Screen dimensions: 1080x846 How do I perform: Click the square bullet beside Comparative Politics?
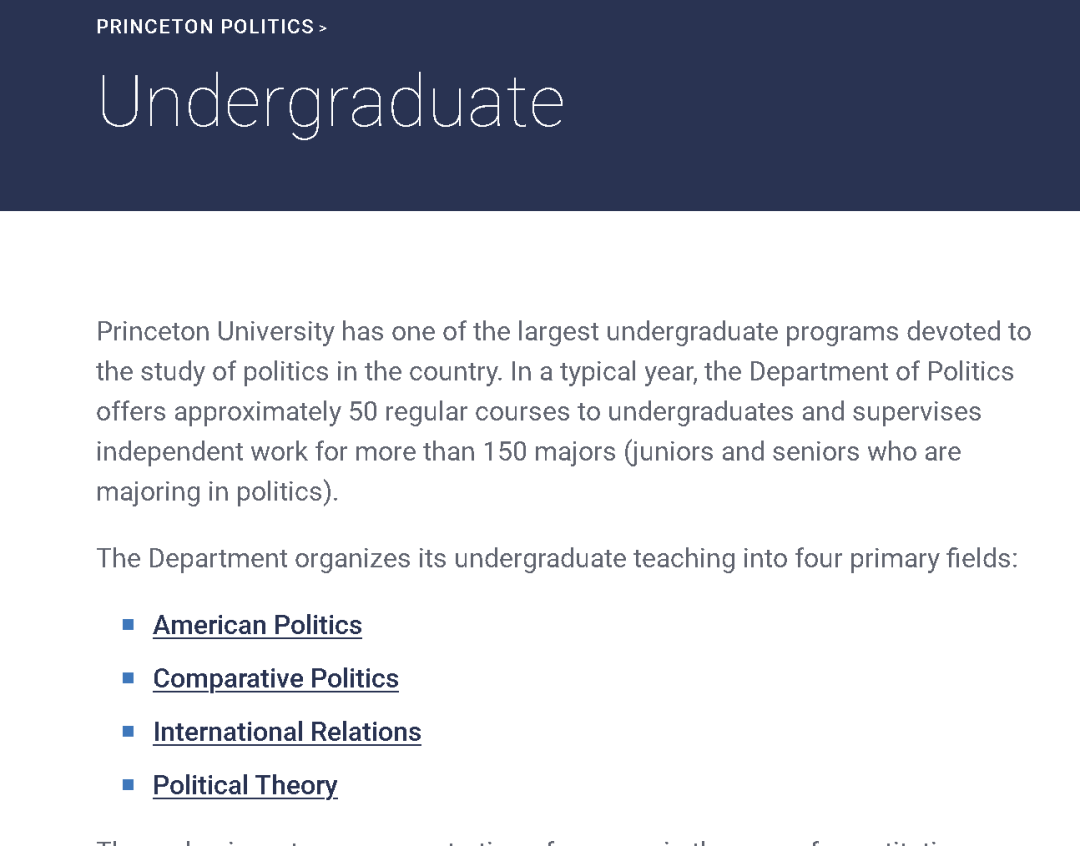coord(128,678)
